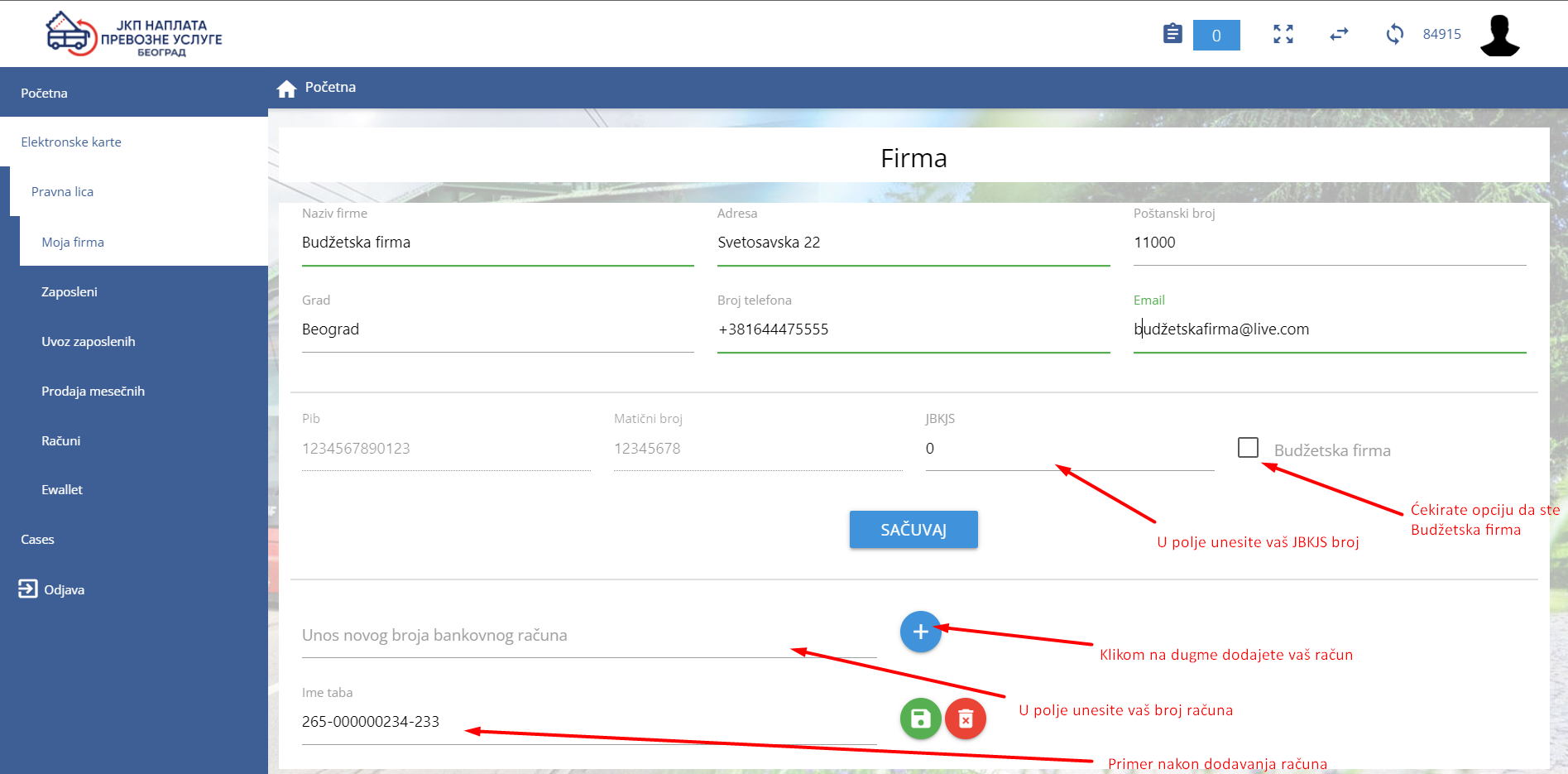Screen dimensions: 1568x774
Task: Go to Računi in the sidebar
Action: (61, 441)
